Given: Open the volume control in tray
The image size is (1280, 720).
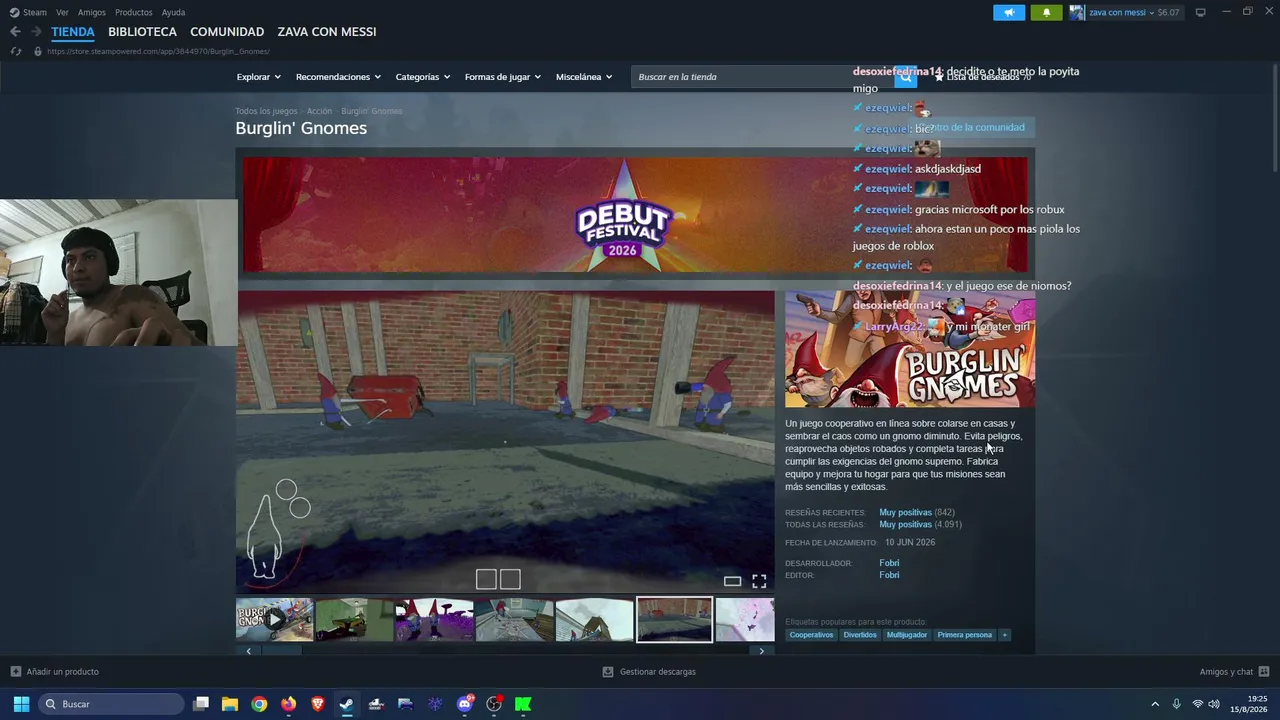Looking at the screenshot, I should coord(1214,704).
